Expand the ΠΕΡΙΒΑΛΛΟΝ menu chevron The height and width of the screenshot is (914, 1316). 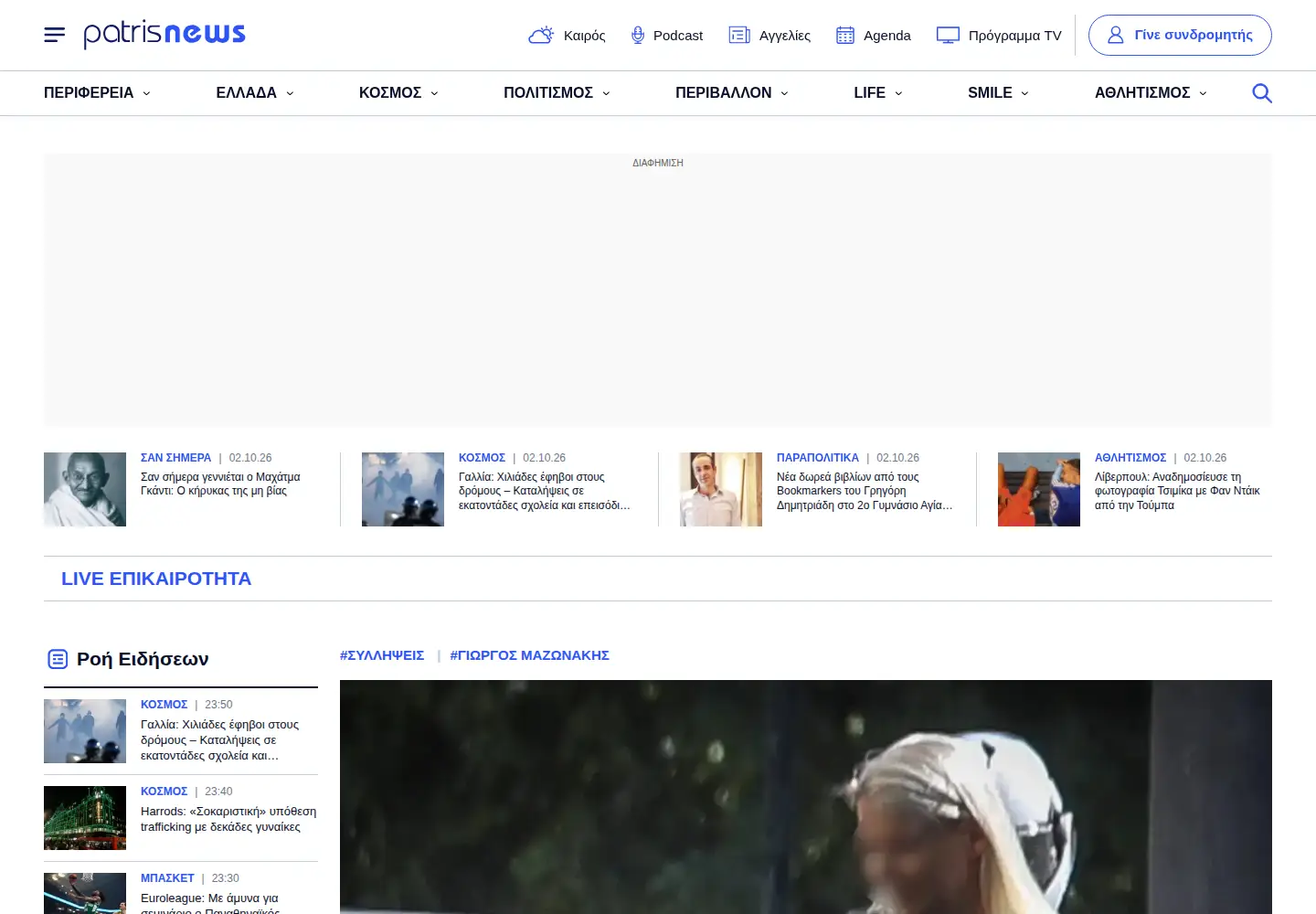tap(784, 93)
